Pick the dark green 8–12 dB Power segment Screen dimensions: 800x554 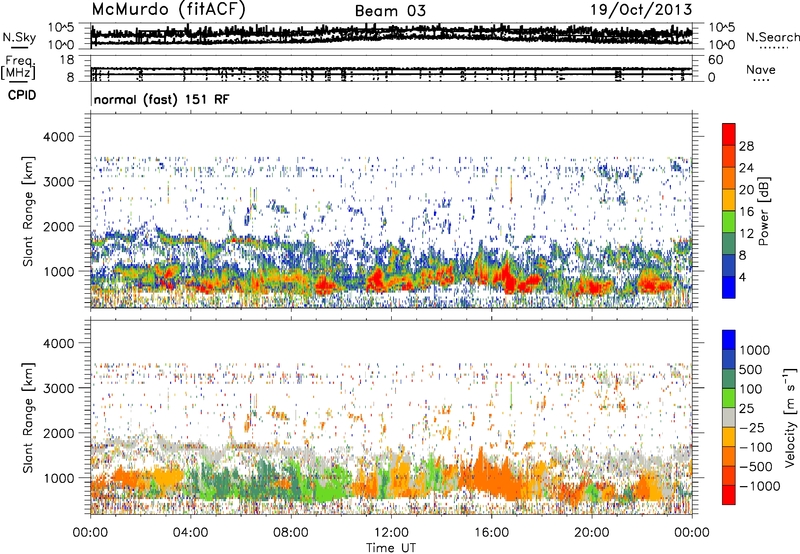[x=729, y=244]
